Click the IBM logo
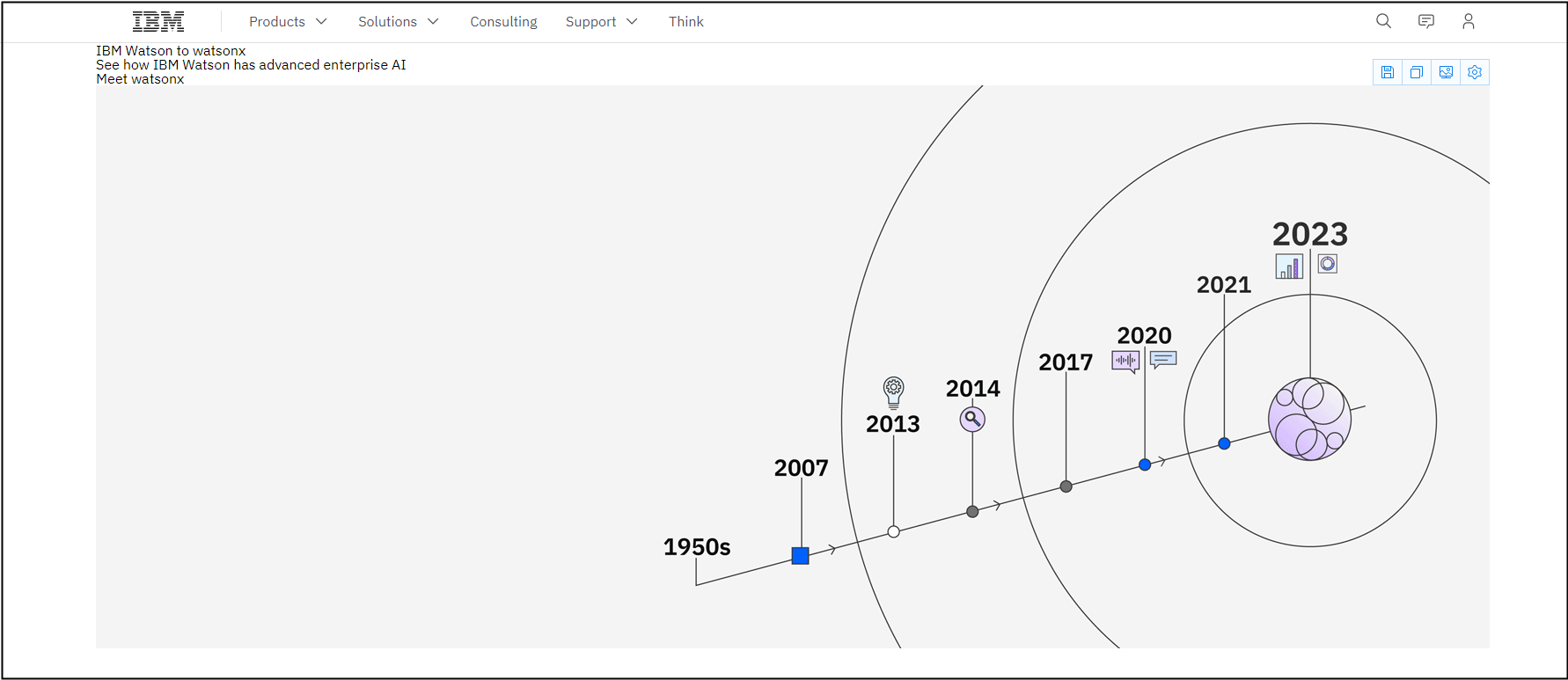Viewport: 1568px width, 680px height. pyautogui.click(x=158, y=22)
